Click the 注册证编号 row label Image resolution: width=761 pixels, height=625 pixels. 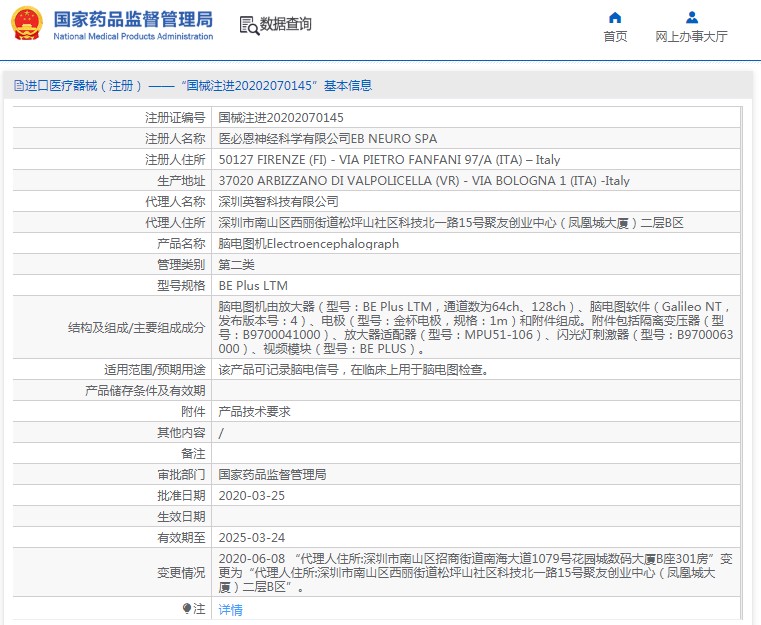[x=175, y=117]
